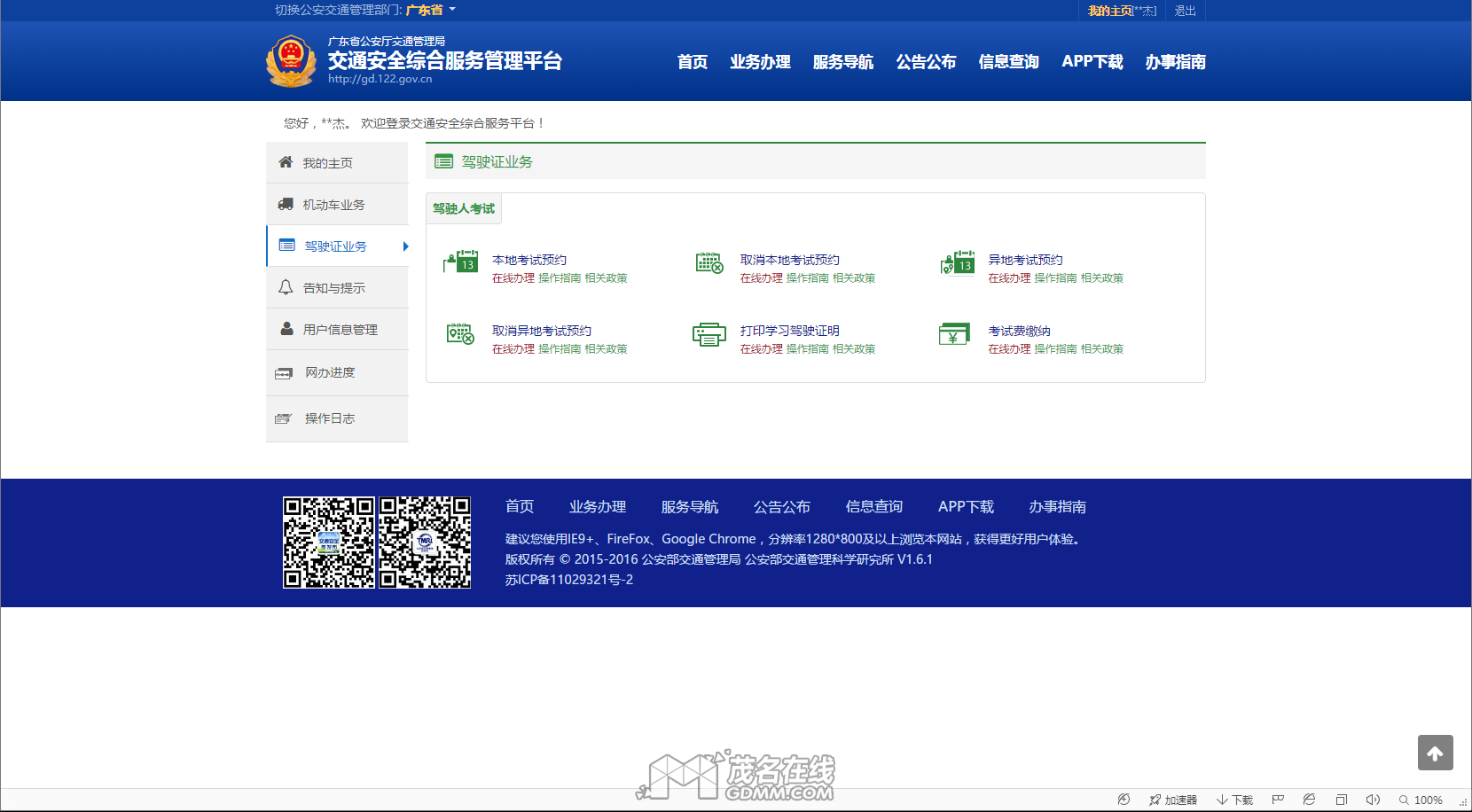Screen dimensions: 1472x812
Task: Click the 打印学习驾驶证明 printer icon
Action: coord(709,334)
